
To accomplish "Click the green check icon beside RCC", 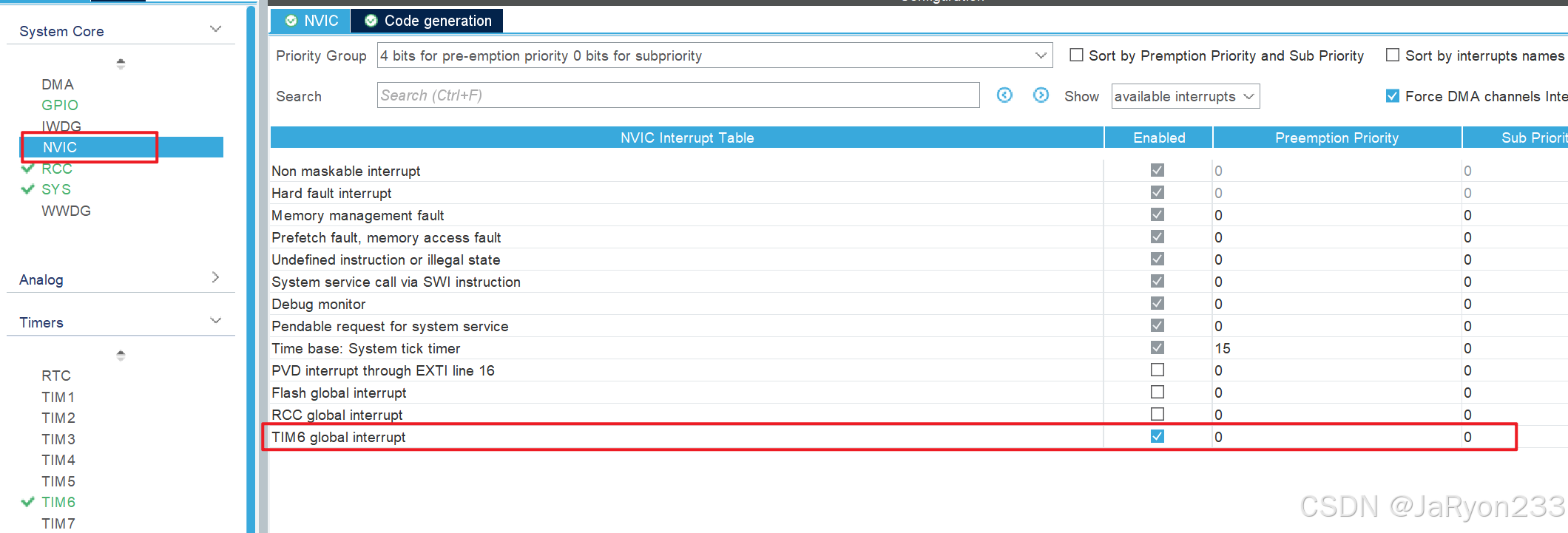I will point(27,169).
